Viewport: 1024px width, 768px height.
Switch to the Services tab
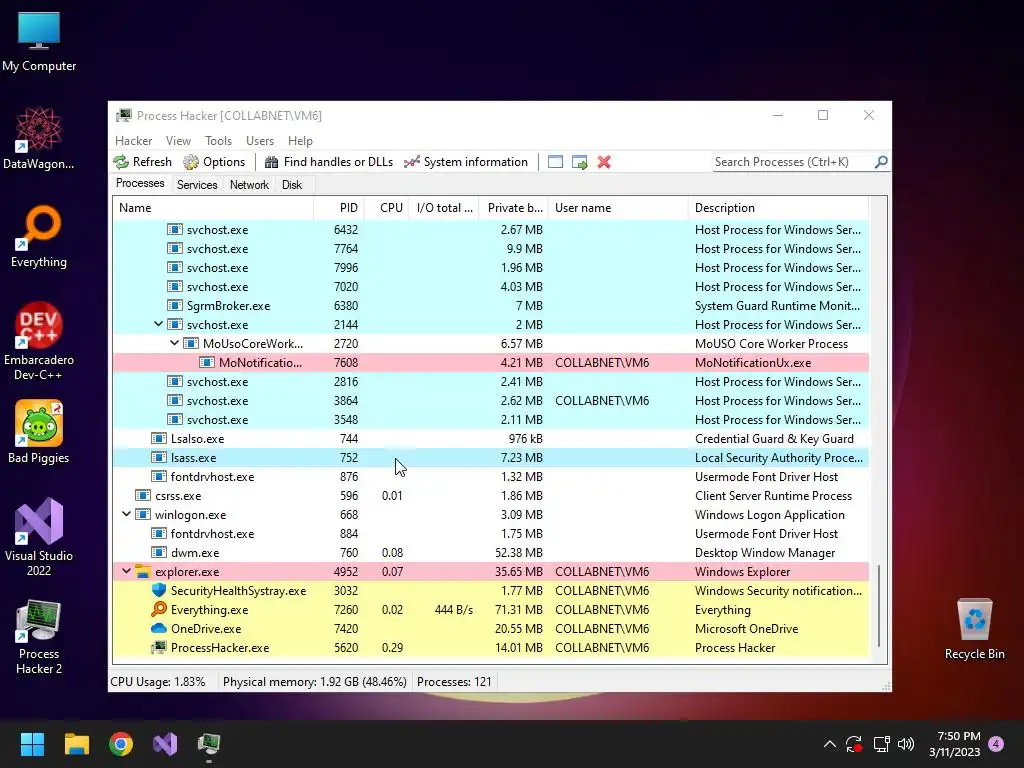(x=197, y=185)
